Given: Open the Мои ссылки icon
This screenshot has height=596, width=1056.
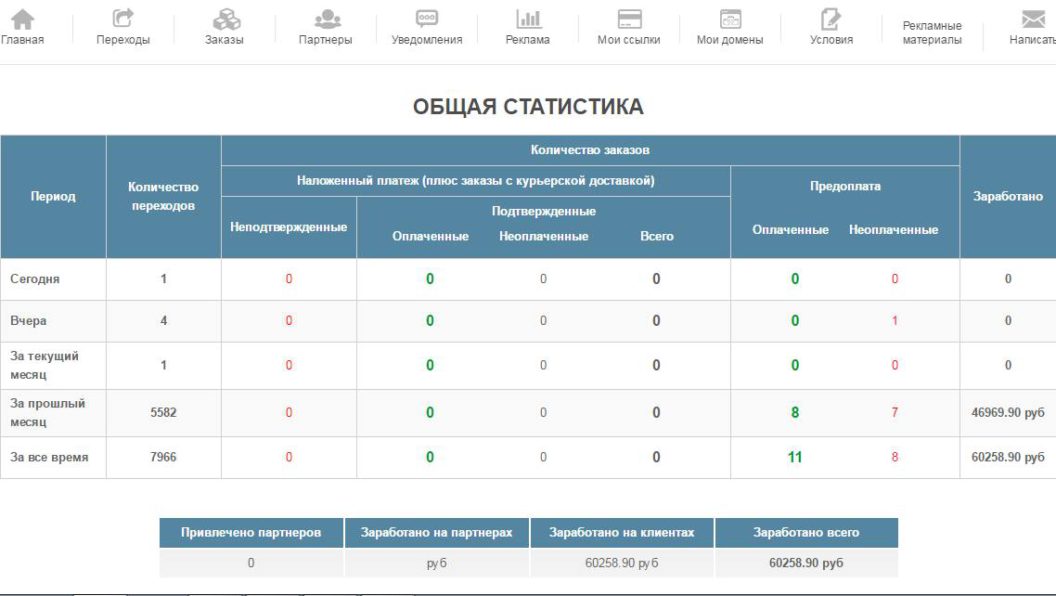Looking at the screenshot, I should click(x=629, y=19).
